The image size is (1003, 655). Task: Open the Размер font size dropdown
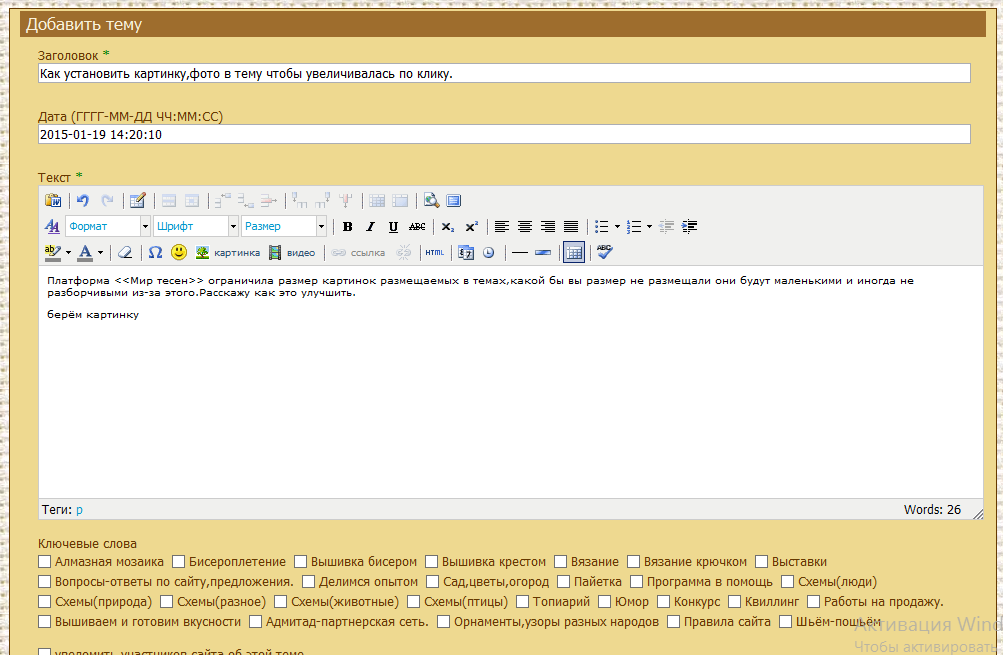point(284,226)
